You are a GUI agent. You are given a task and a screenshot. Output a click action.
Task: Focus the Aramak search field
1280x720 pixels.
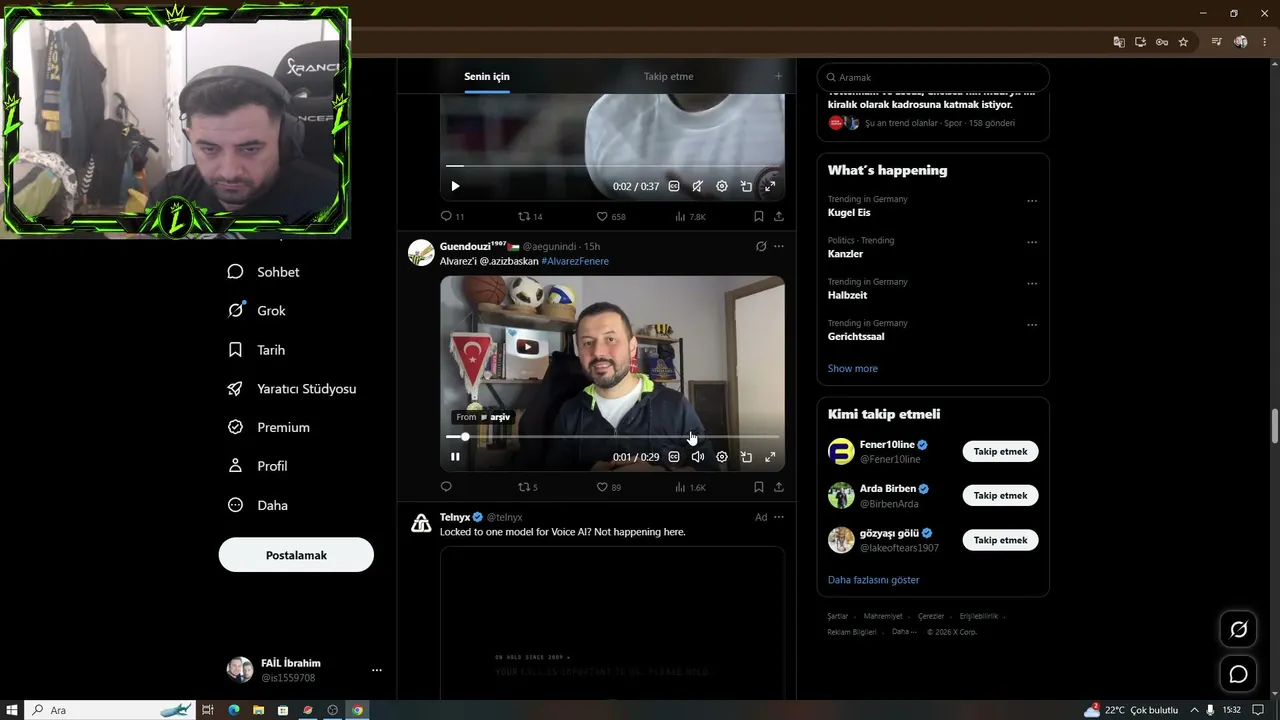(x=933, y=77)
